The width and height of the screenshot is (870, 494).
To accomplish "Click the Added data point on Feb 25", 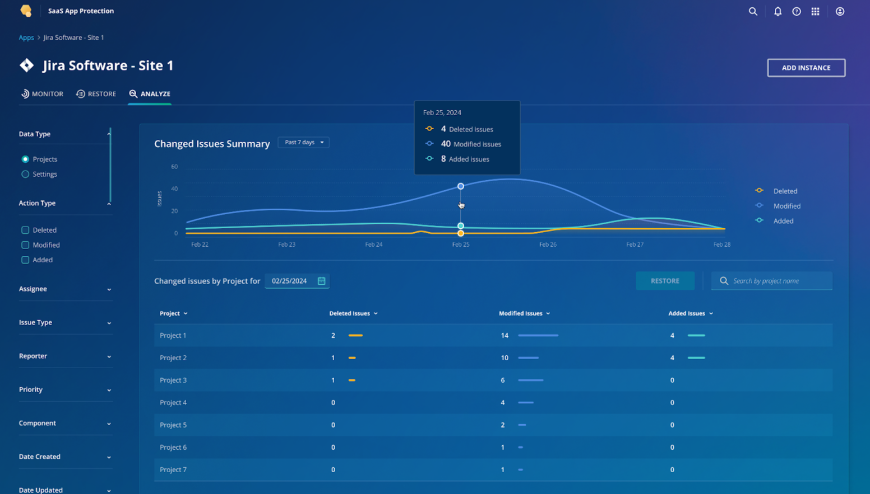I will point(461,226).
